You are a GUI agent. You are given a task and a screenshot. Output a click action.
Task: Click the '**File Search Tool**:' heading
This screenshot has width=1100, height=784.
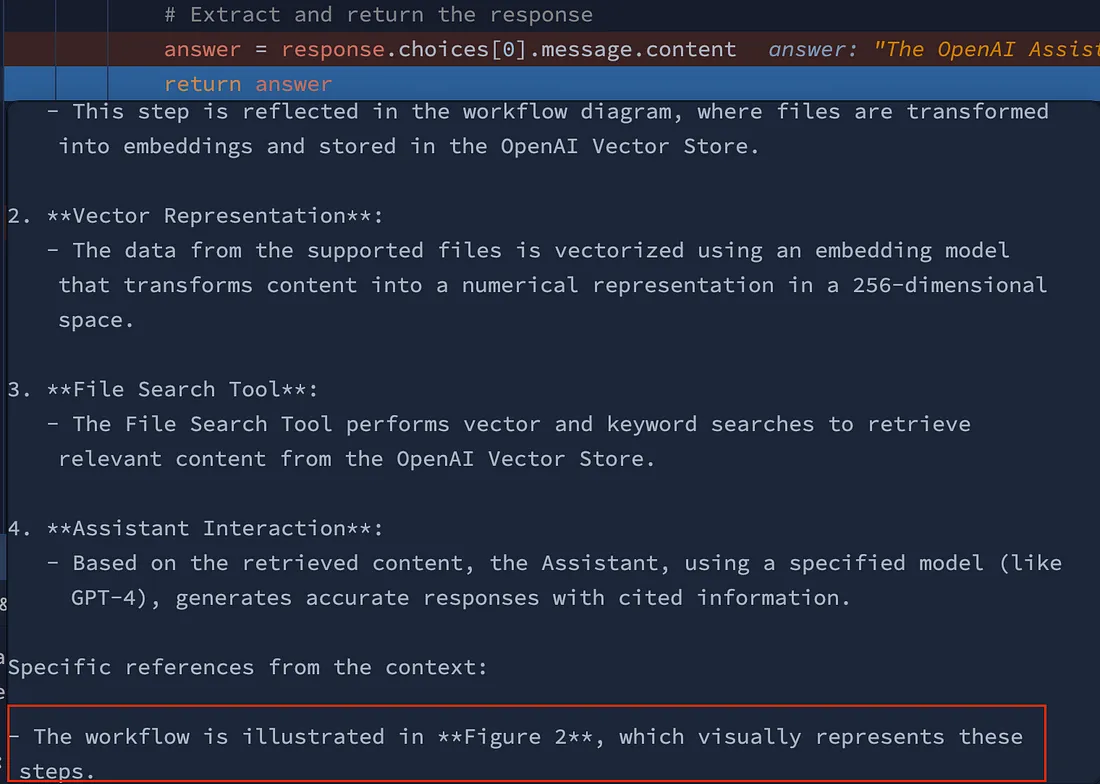tap(182, 390)
